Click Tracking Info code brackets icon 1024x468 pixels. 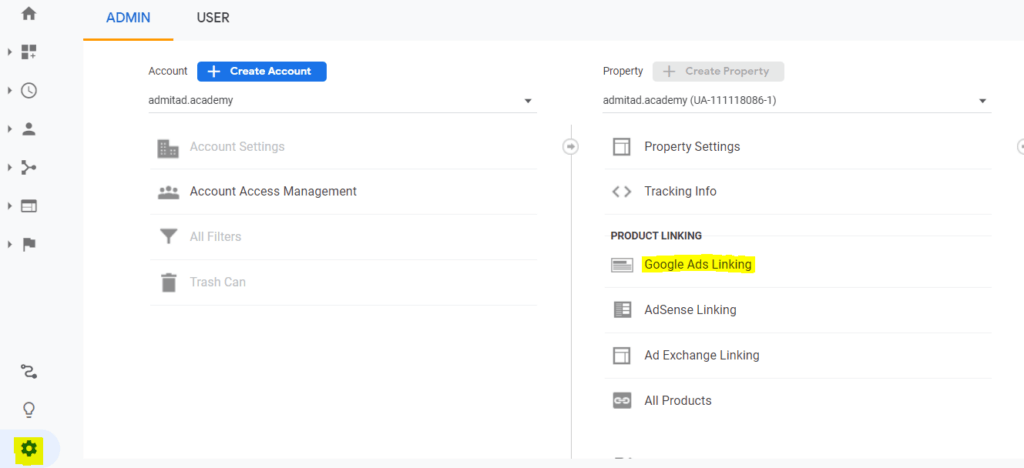tap(621, 192)
